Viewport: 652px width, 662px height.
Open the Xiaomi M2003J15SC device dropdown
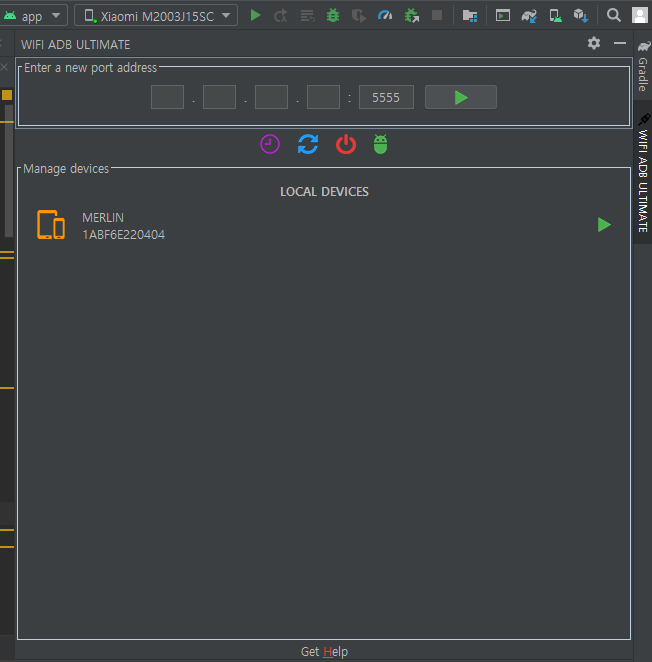click(156, 16)
